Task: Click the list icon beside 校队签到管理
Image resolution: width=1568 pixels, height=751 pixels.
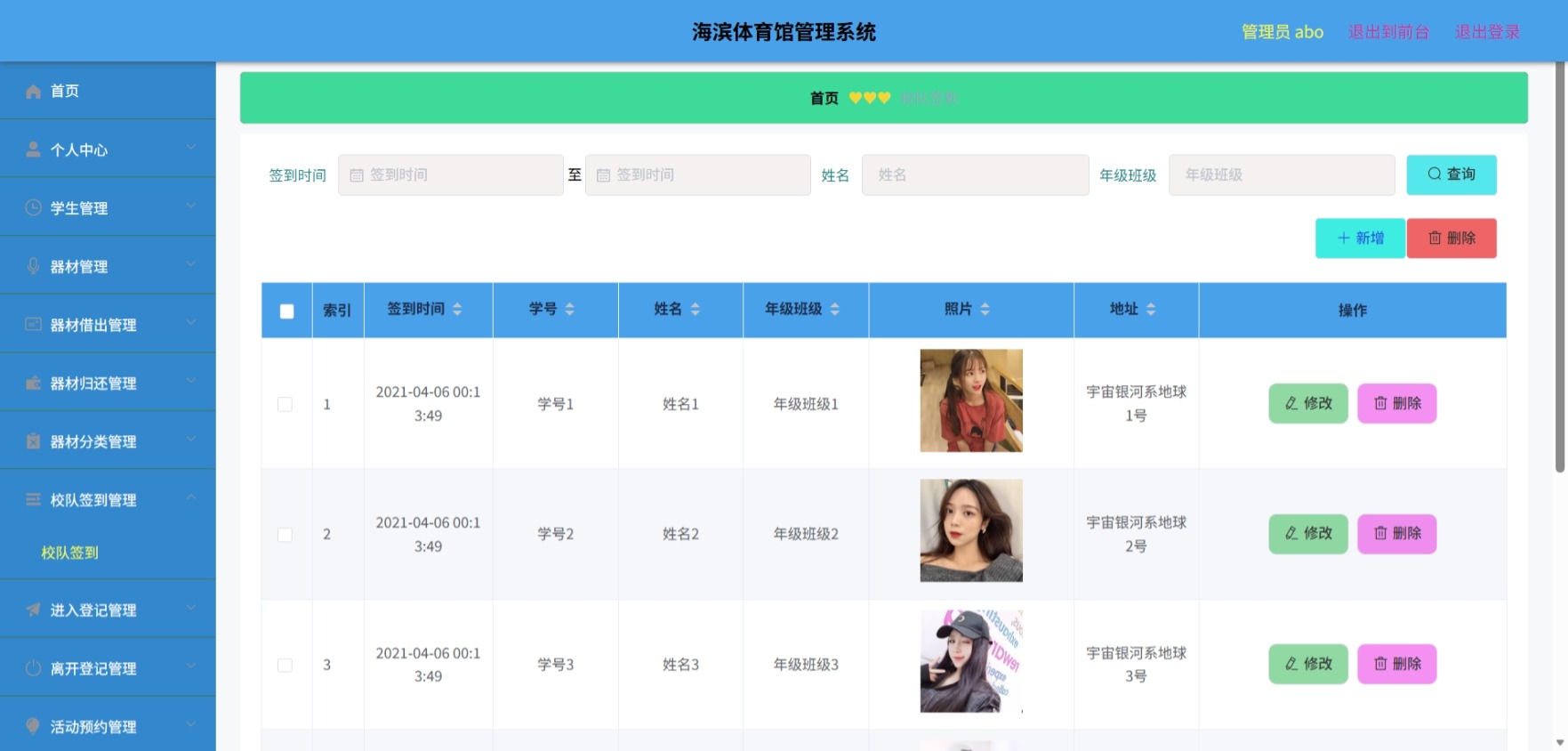Action: click(33, 499)
